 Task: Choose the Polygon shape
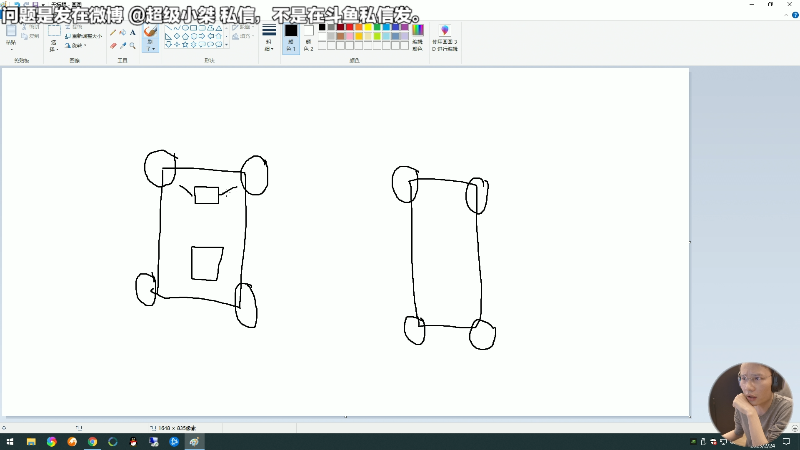tap(210, 28)
